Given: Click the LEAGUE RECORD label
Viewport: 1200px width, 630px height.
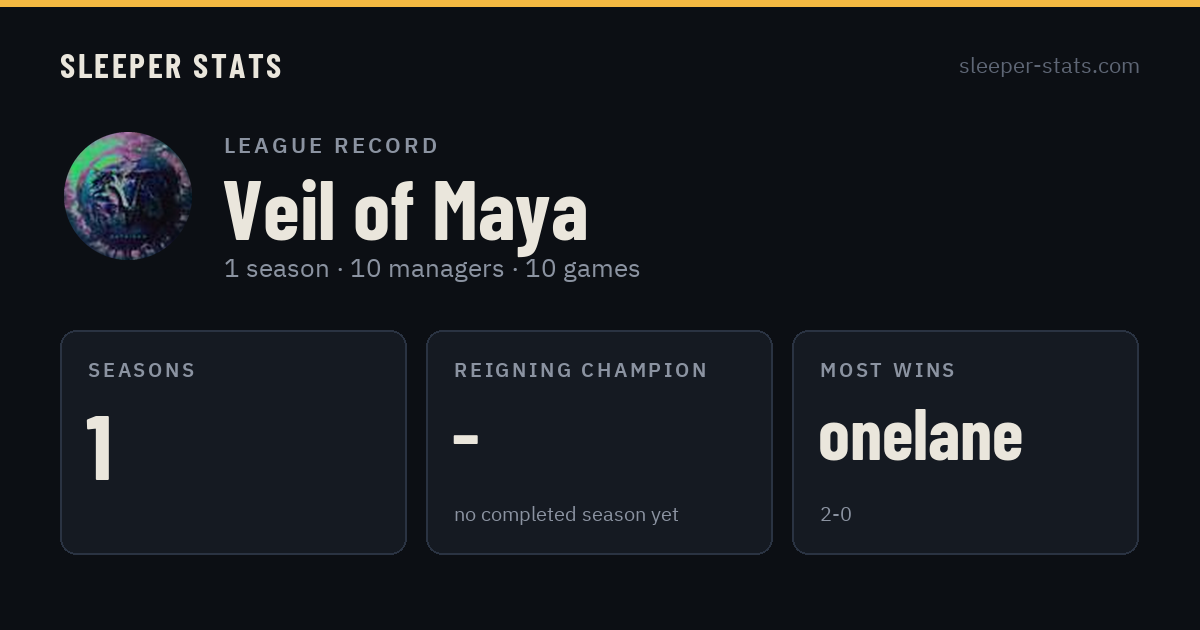Looking at the screenshot, I should point(331,146).
